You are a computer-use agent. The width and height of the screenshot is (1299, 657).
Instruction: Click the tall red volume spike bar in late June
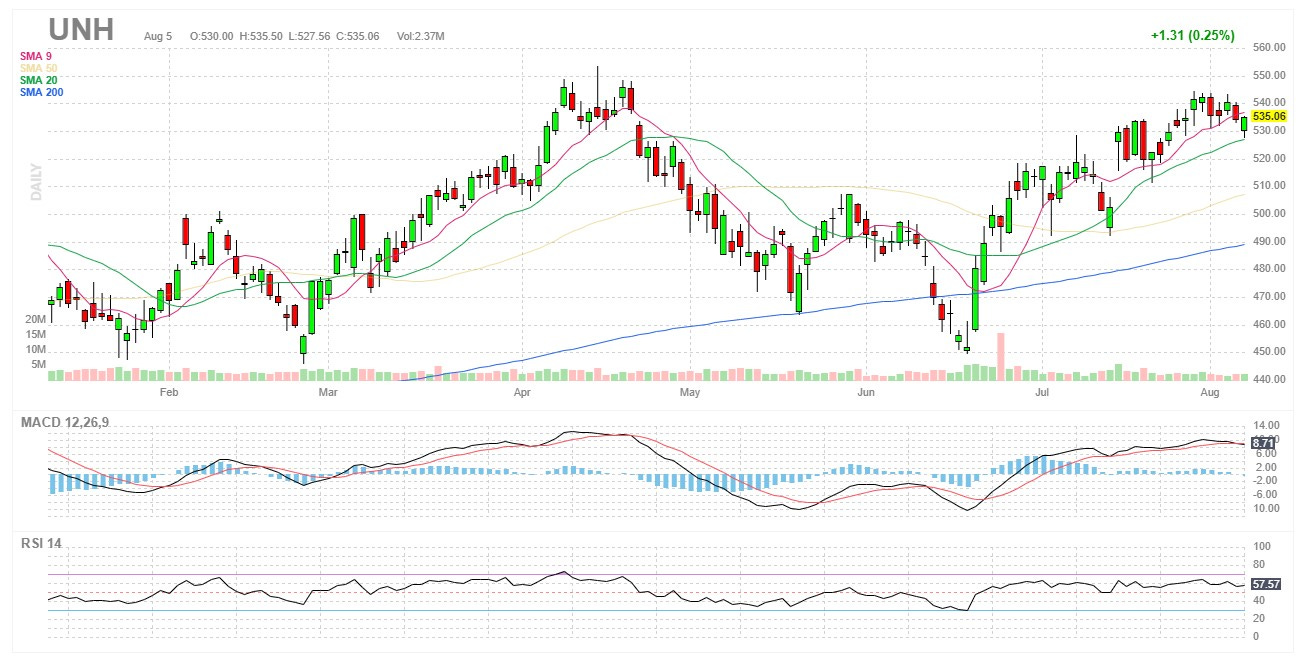pos(1000,356)
